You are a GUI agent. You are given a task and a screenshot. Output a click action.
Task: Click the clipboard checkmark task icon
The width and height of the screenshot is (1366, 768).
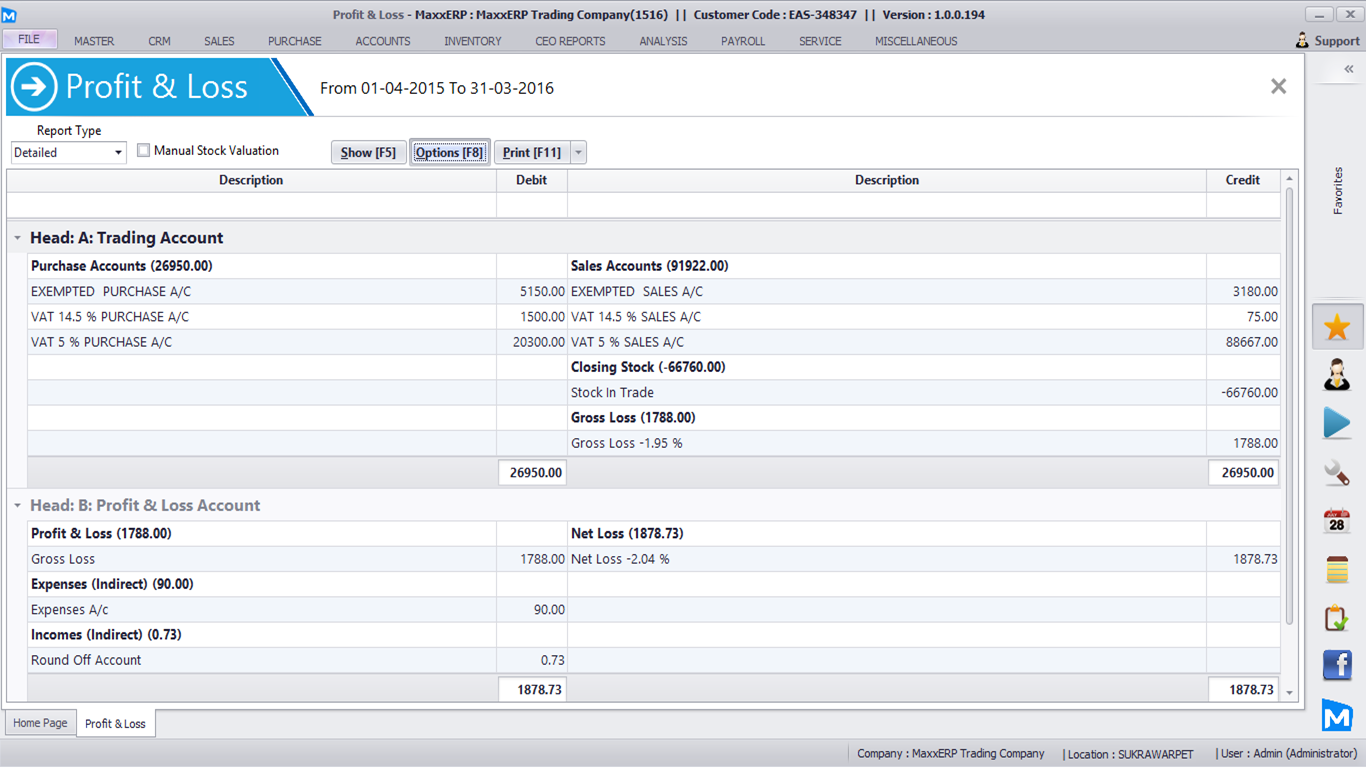[1337, 618]
